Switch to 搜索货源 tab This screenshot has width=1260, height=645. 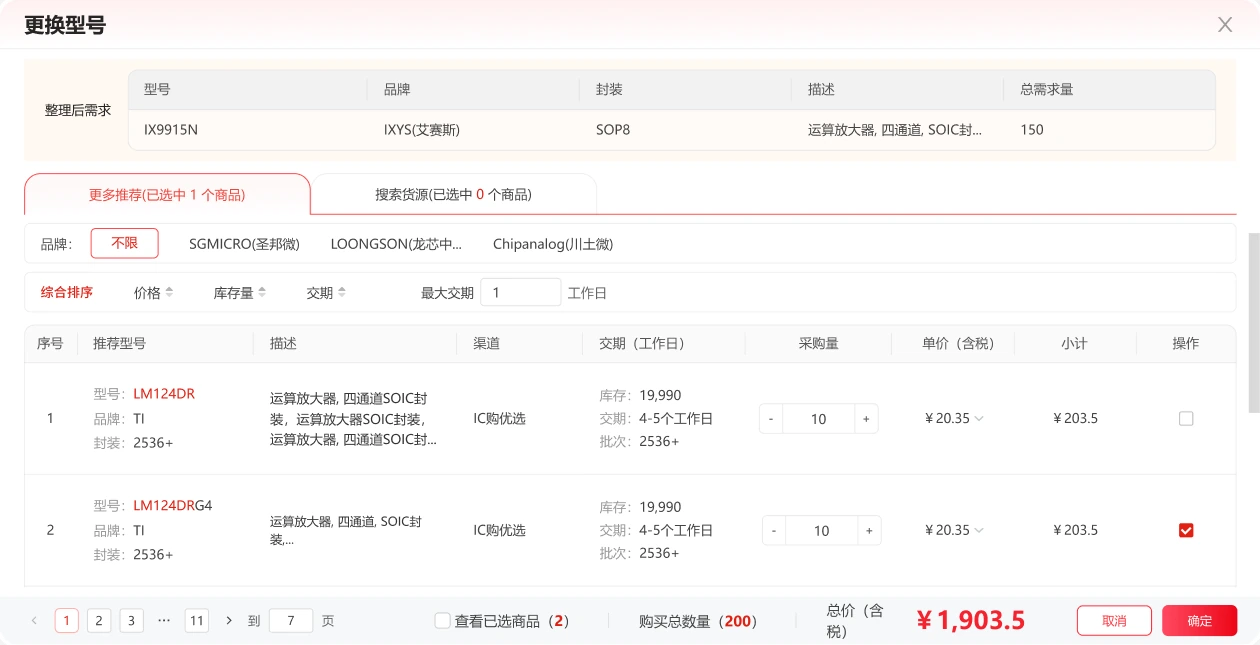pos(453,195)
